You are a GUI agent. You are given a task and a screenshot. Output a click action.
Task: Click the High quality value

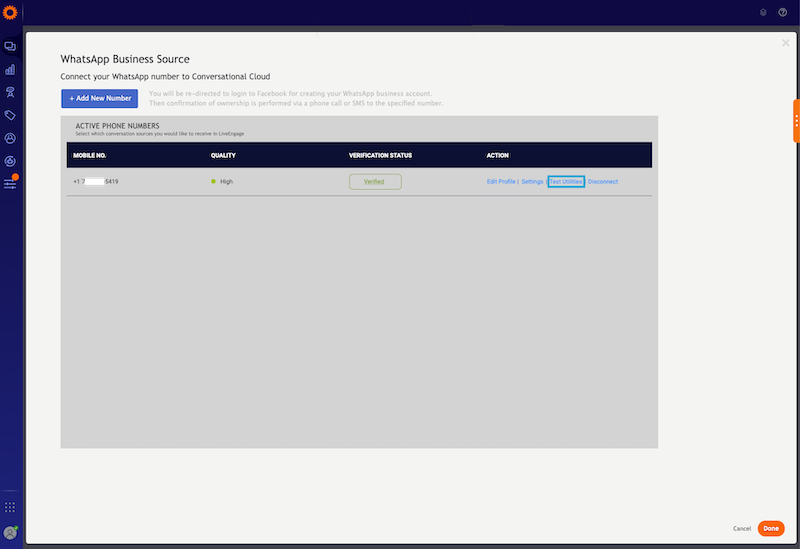point(227,182)
